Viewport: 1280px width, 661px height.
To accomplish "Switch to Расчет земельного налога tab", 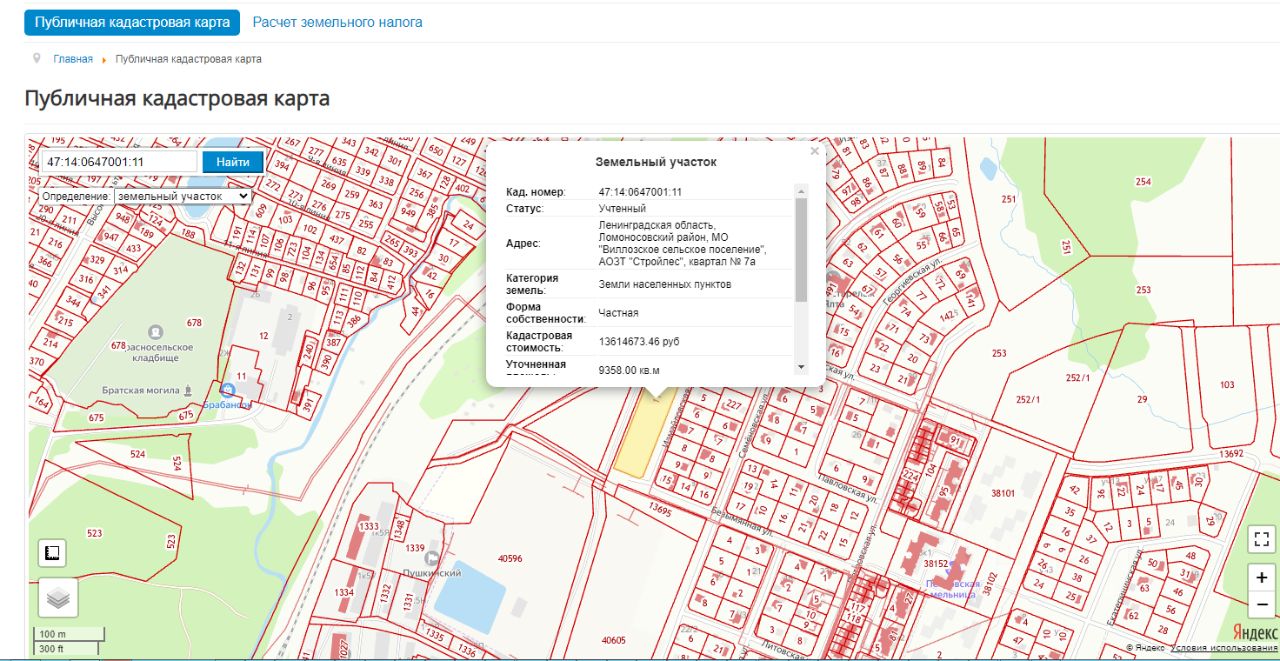I will 337,22.
